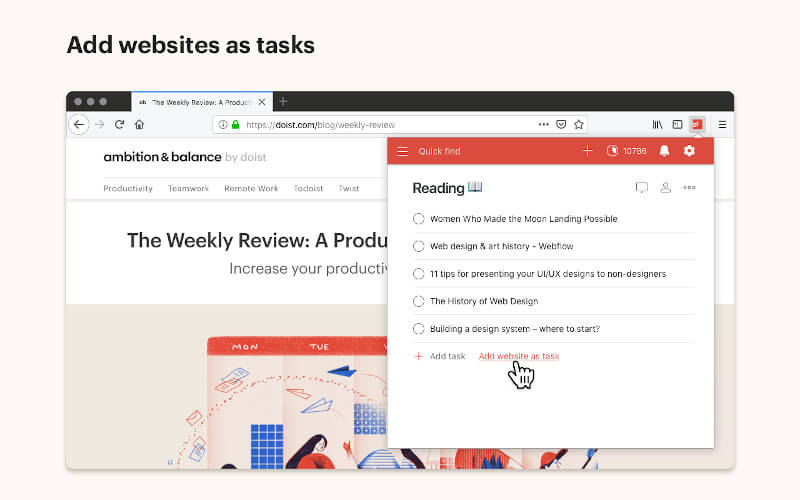Quick add task with Todoist plus icon
The image size is (800, 500).
pos(588,151)
